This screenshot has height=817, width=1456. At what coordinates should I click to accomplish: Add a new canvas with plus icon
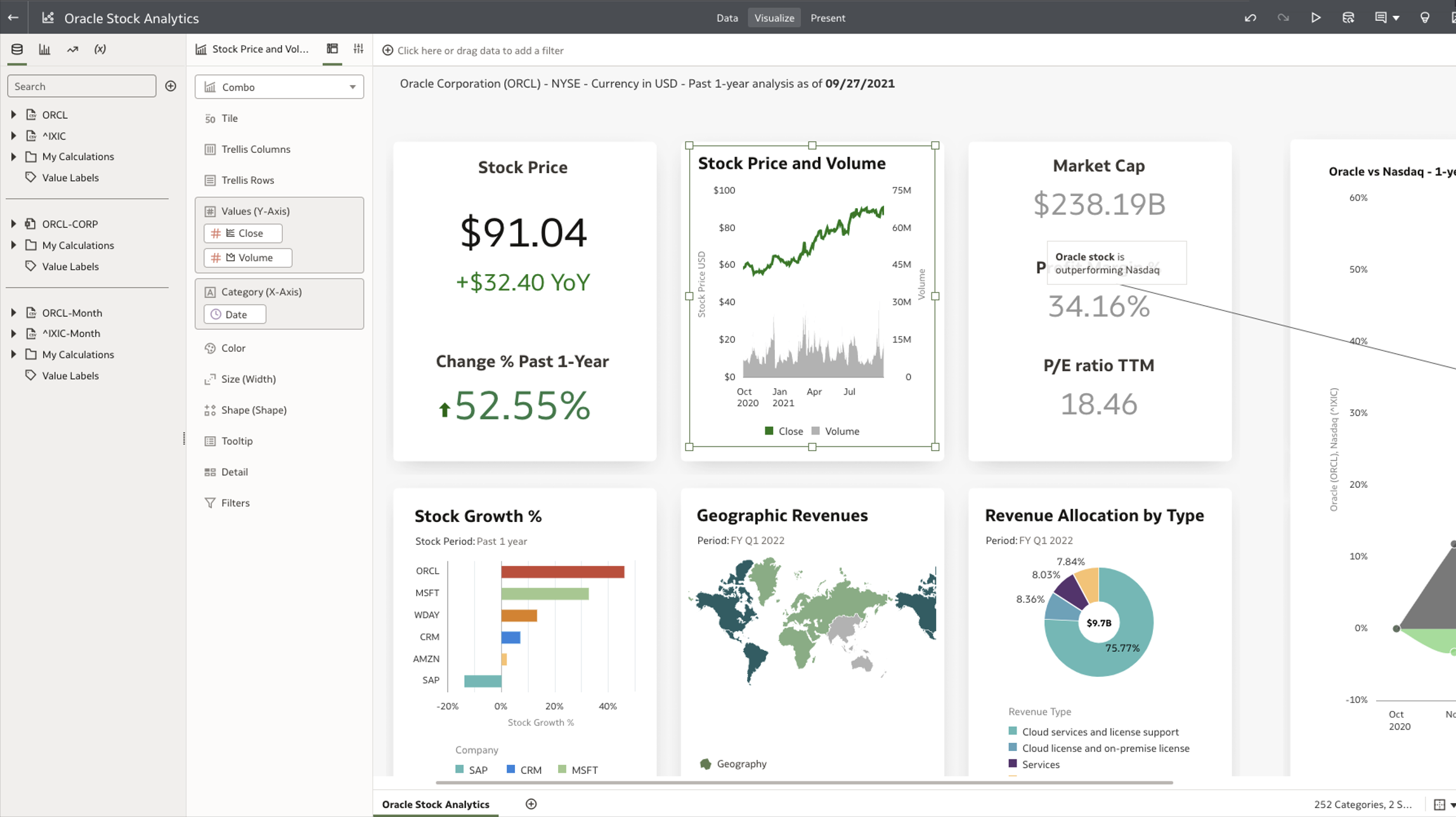point(531,804)
